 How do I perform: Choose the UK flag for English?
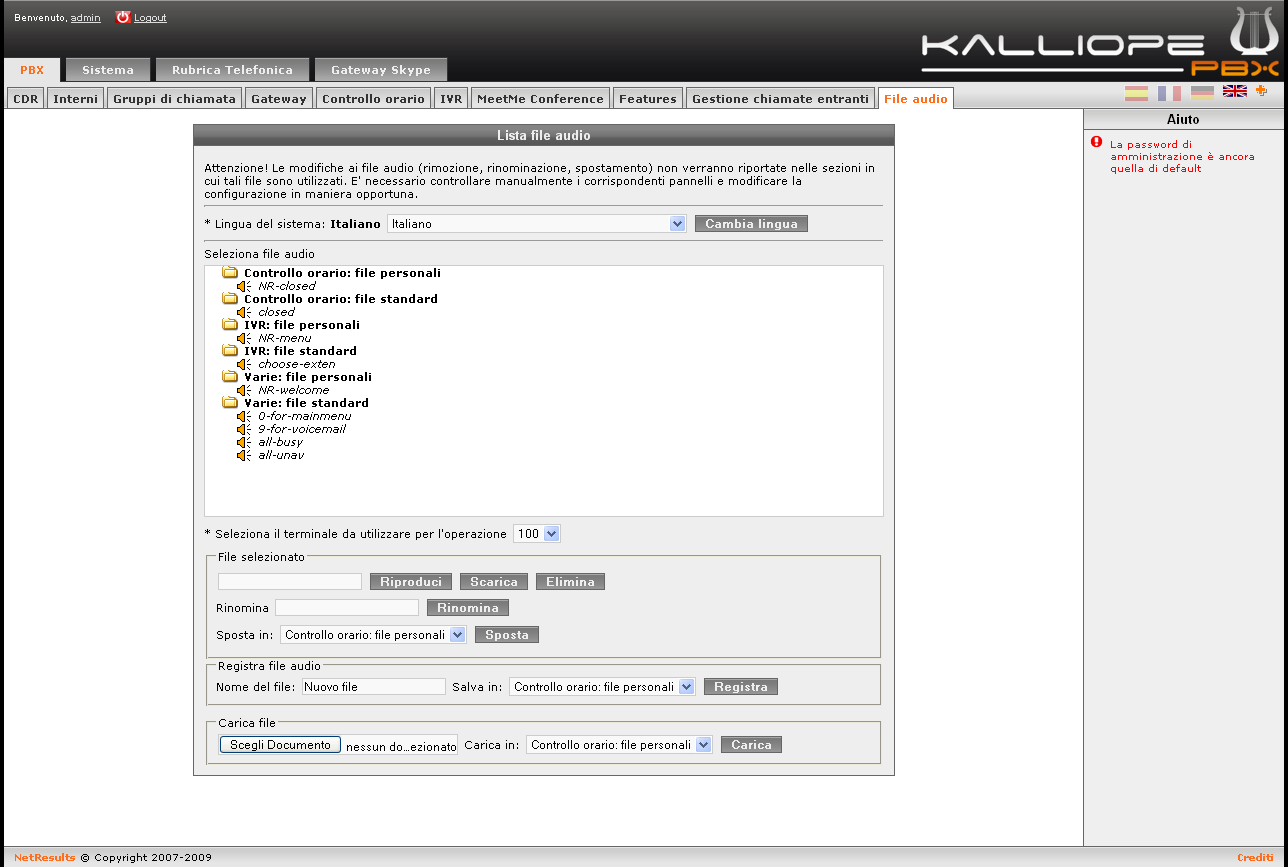pyautogui.click(x=1235, y=92)
